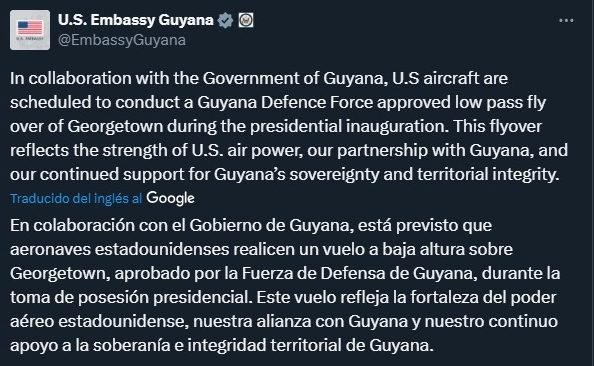This screenshot has height=366, width=594.
Task: Click 'presidential inauguration' in the English tweet
Action: coord(348,127)
